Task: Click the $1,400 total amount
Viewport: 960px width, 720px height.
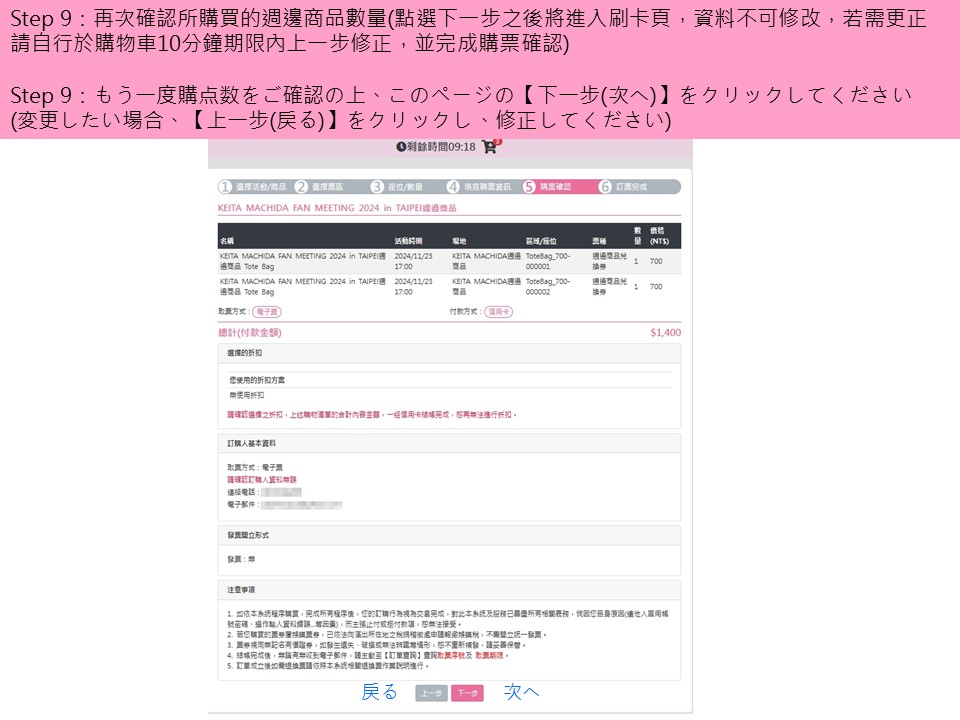Action: [x=664, y=332]
